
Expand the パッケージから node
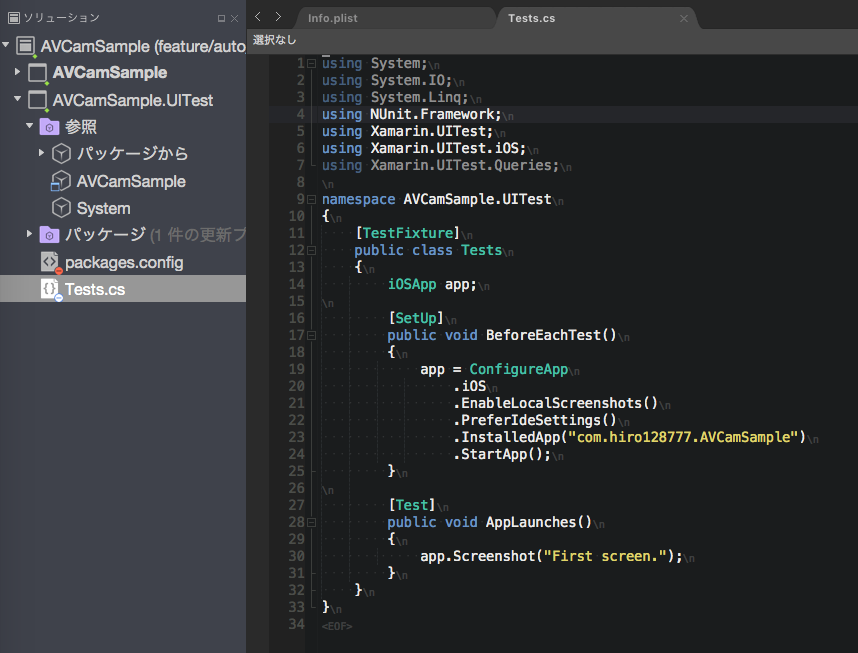click(x=42, y=153)
